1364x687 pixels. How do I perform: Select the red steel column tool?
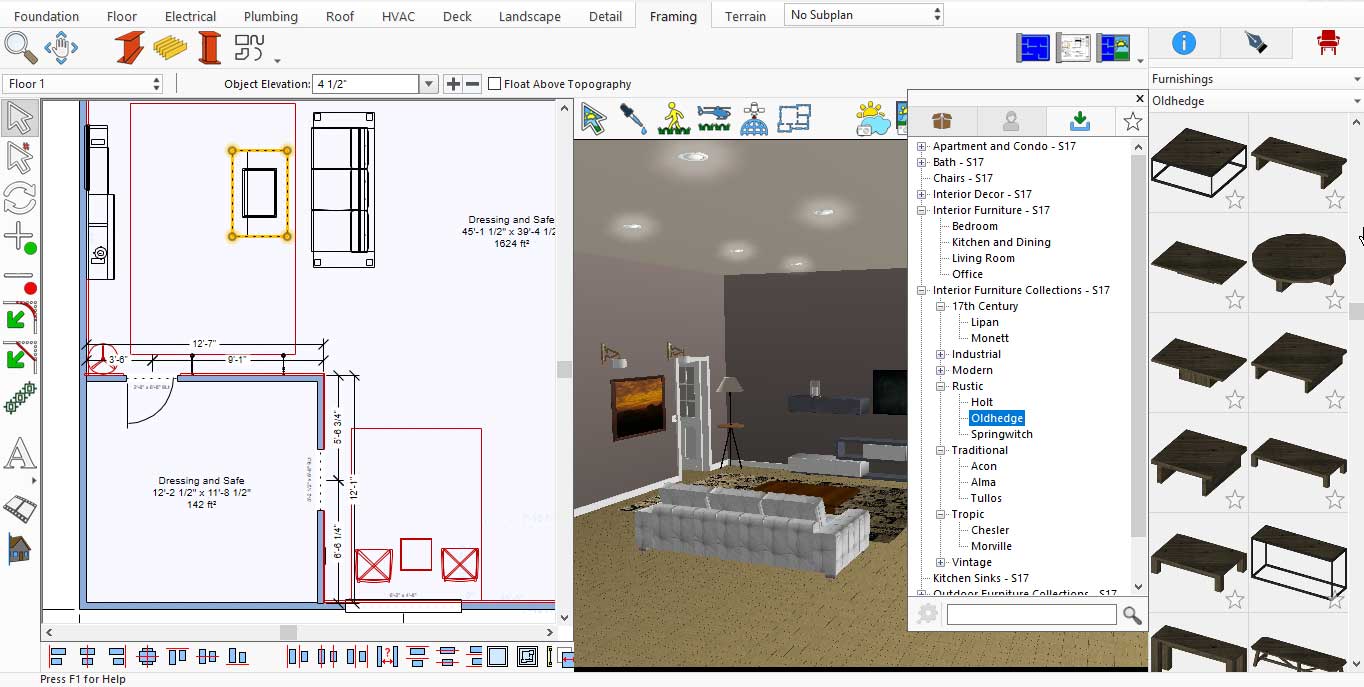pos(209,47)
